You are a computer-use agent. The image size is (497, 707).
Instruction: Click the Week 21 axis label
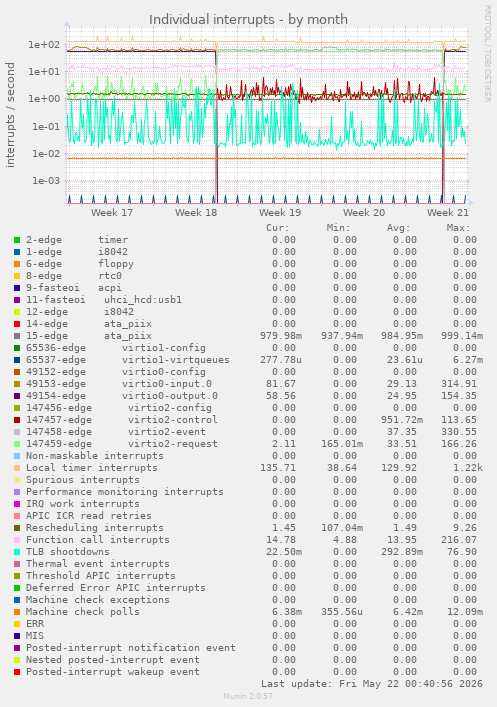(x=448, y=212)
